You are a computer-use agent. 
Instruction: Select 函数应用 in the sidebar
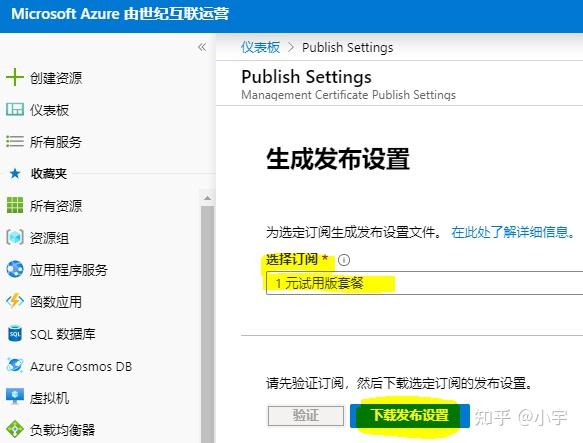[x=56, y=302]
